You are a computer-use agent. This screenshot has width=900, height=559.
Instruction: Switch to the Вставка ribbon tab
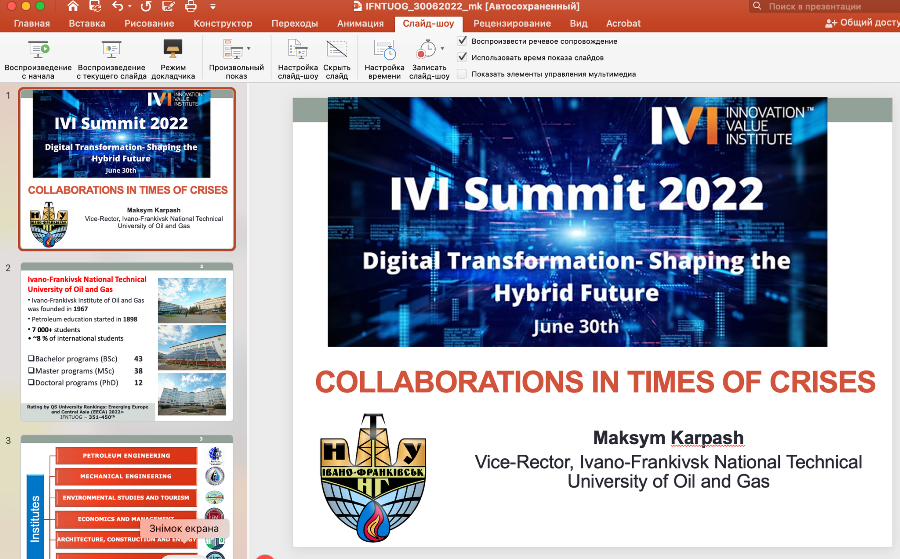click(88, 23)
